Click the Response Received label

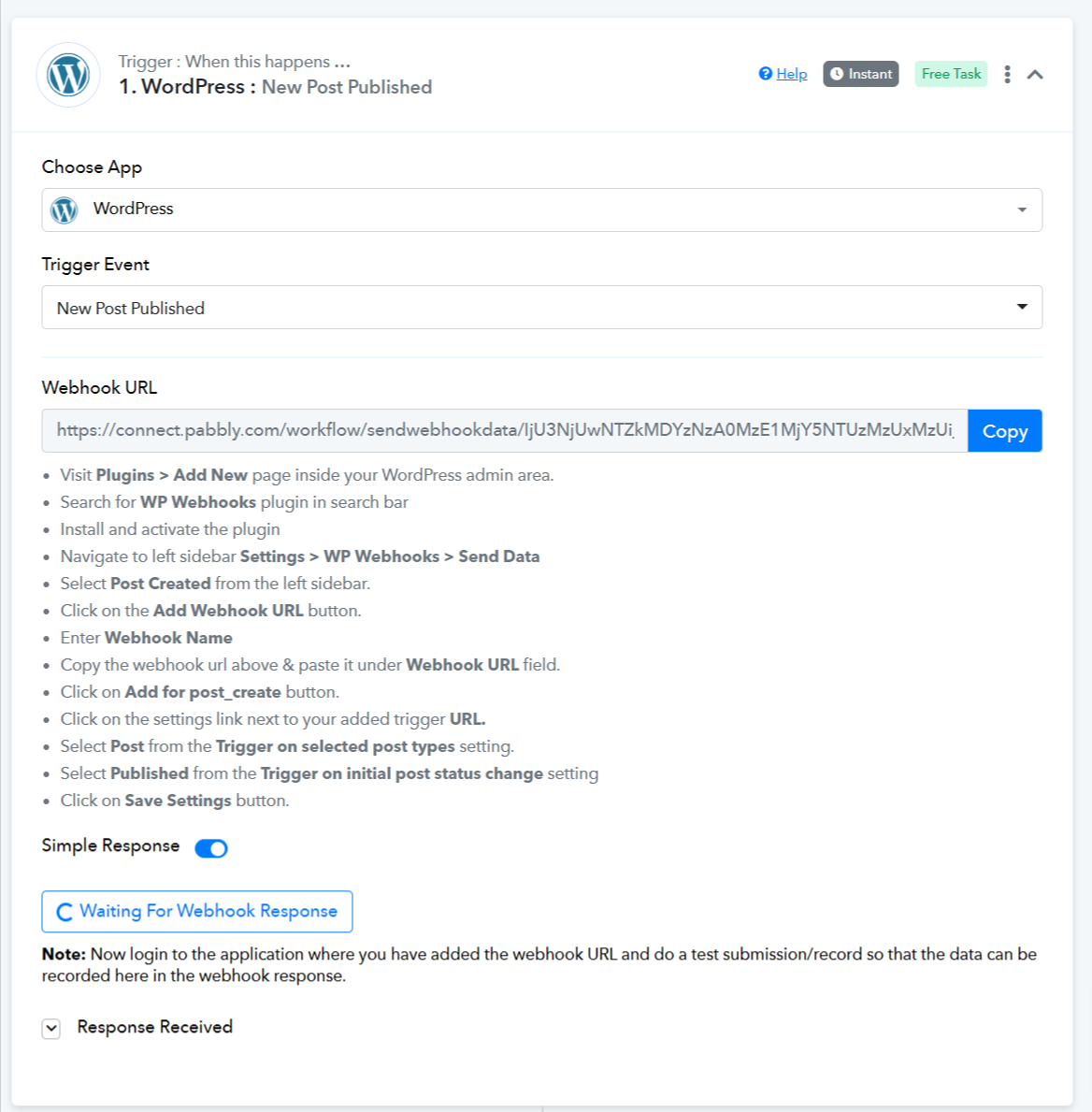click(154, 1027)
